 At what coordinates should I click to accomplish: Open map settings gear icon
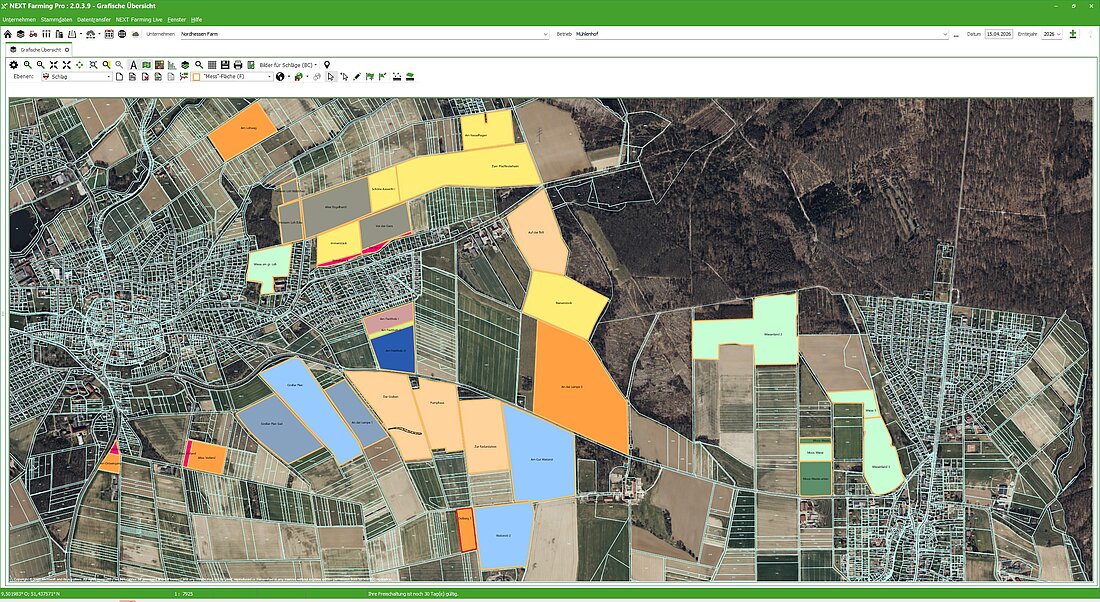tap(14, 65)
